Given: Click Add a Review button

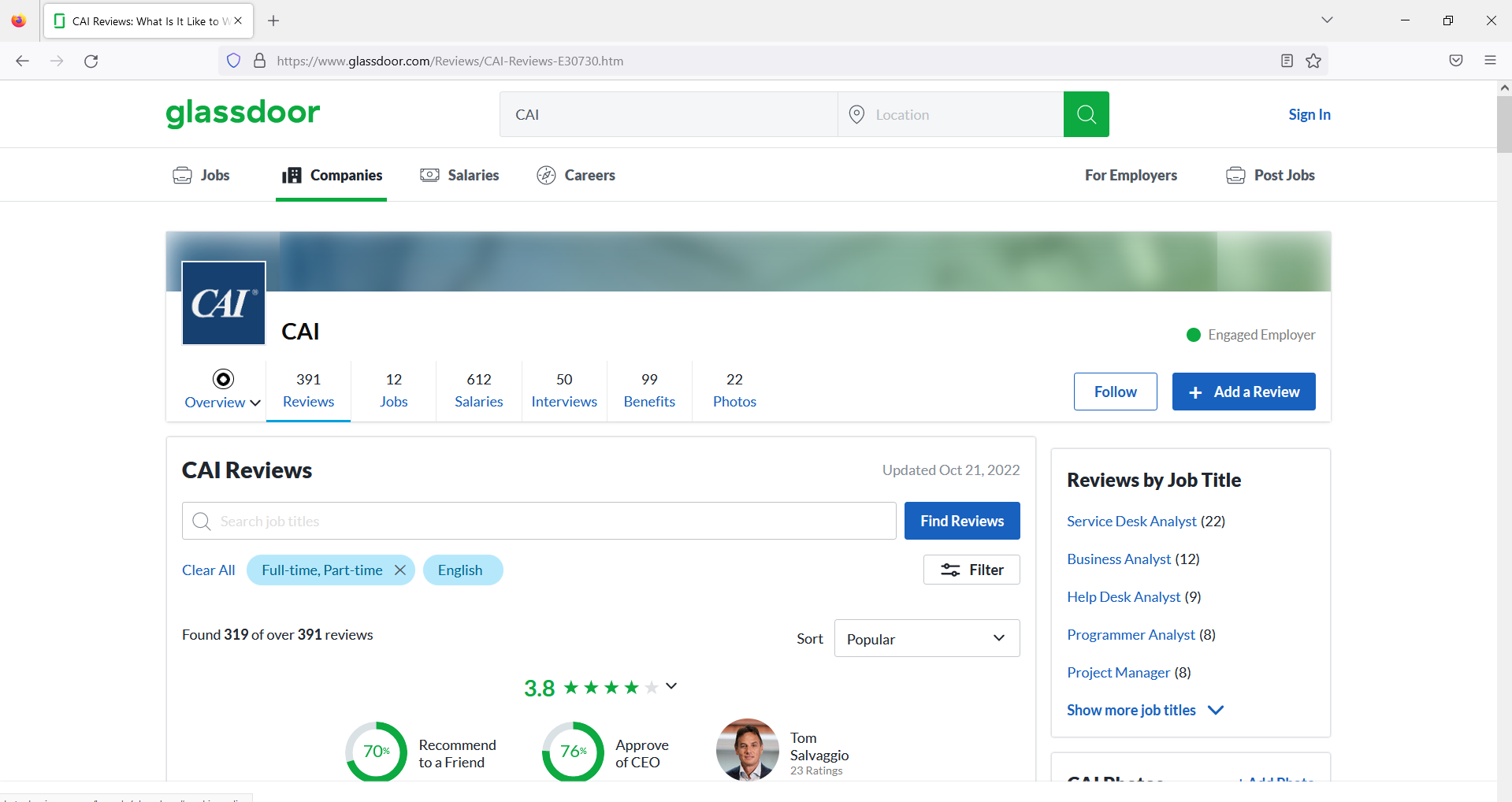Looking at the screenshot, I should (x=1243, y=392).
